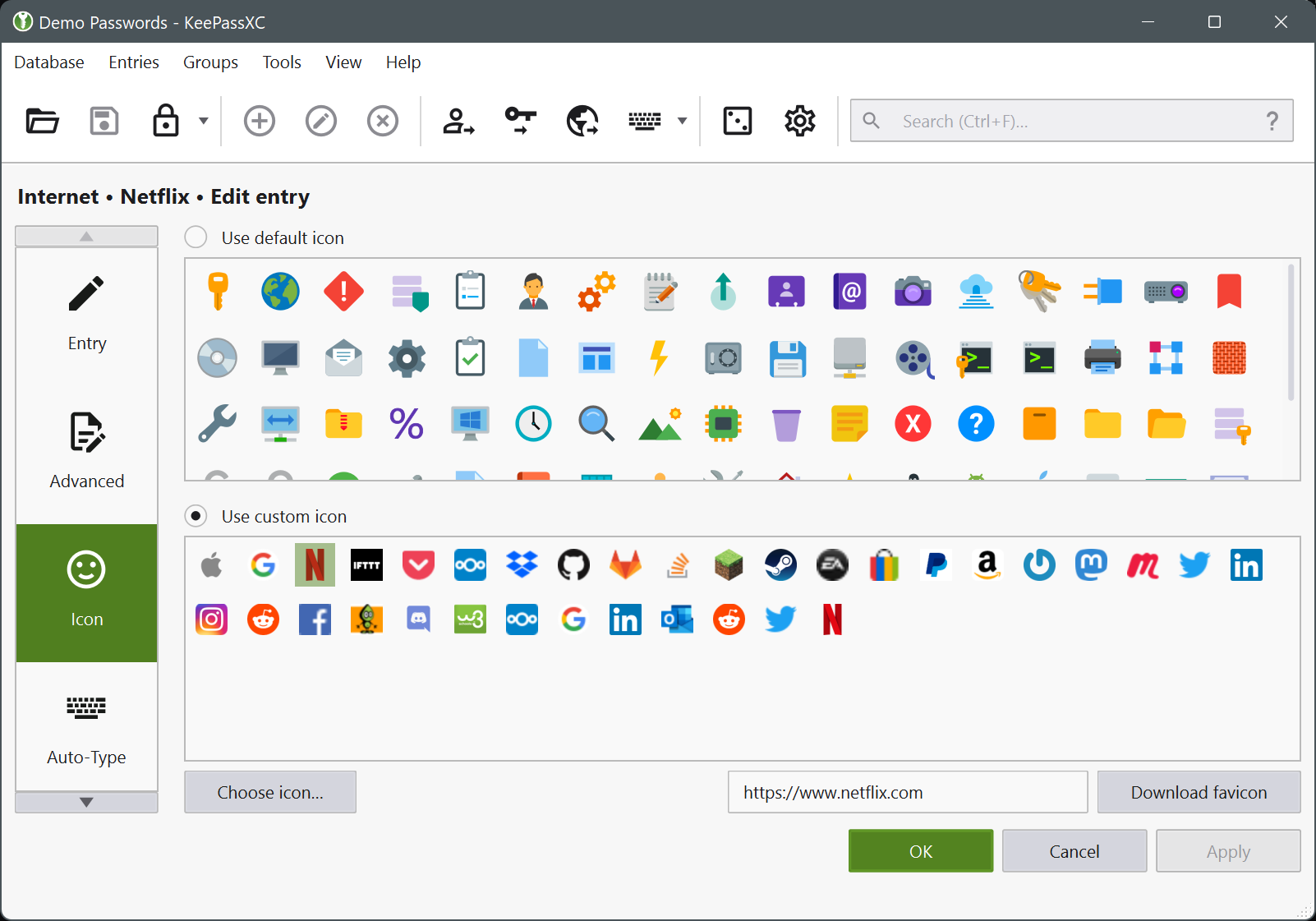Select the GitHub custom icon
1316x921 pixels.
[x=573, y=564]
